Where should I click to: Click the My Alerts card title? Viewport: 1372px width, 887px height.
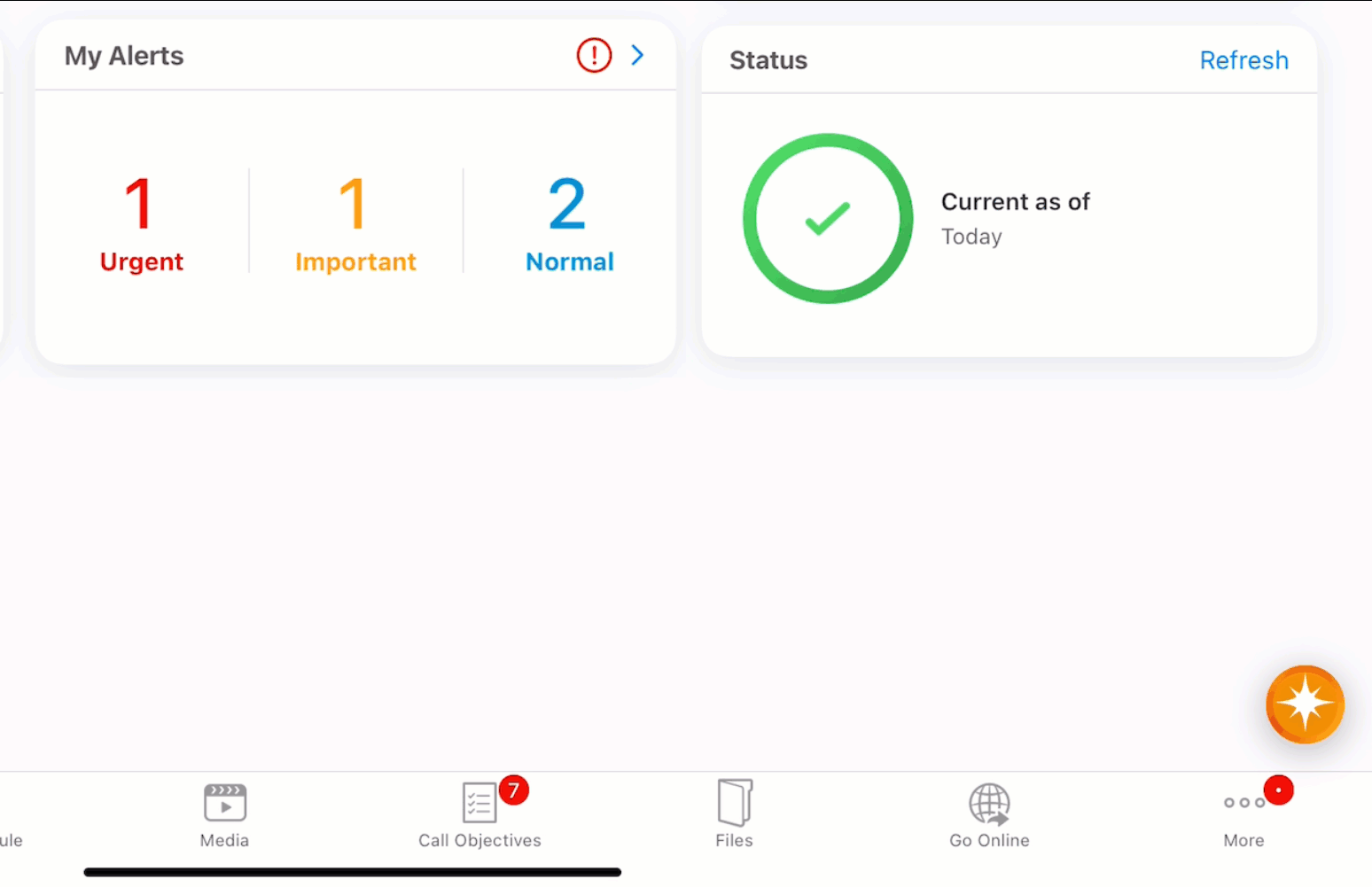(x=124, y=56)
